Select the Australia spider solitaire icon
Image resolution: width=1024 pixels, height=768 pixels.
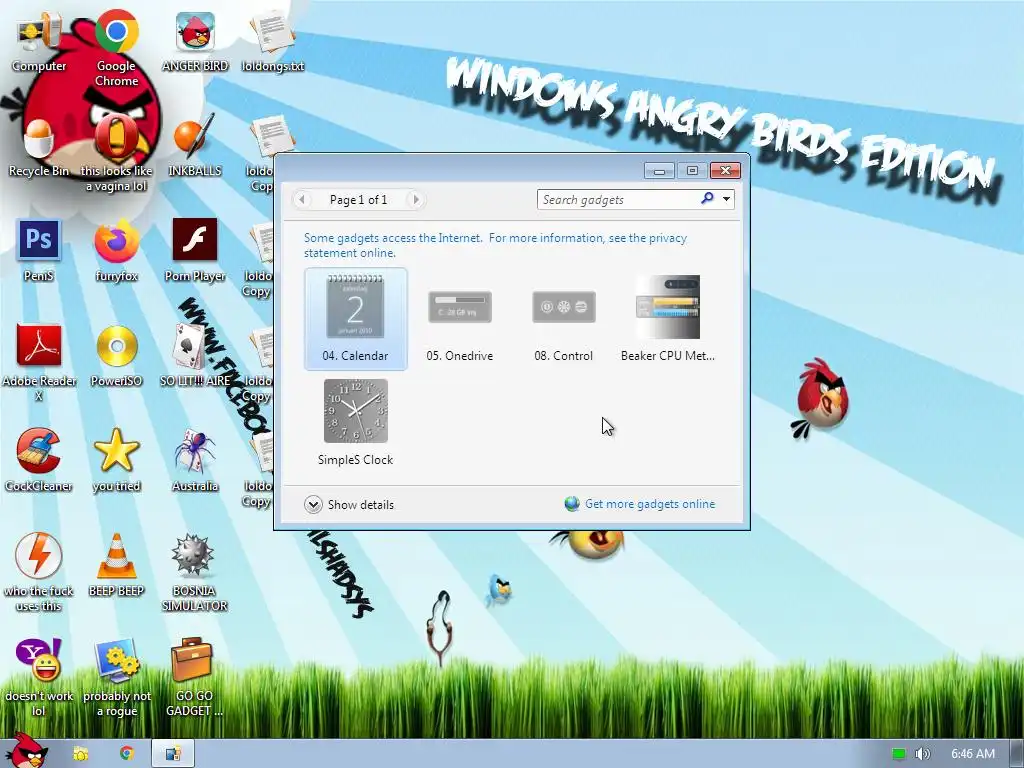[x=195, y=461]
